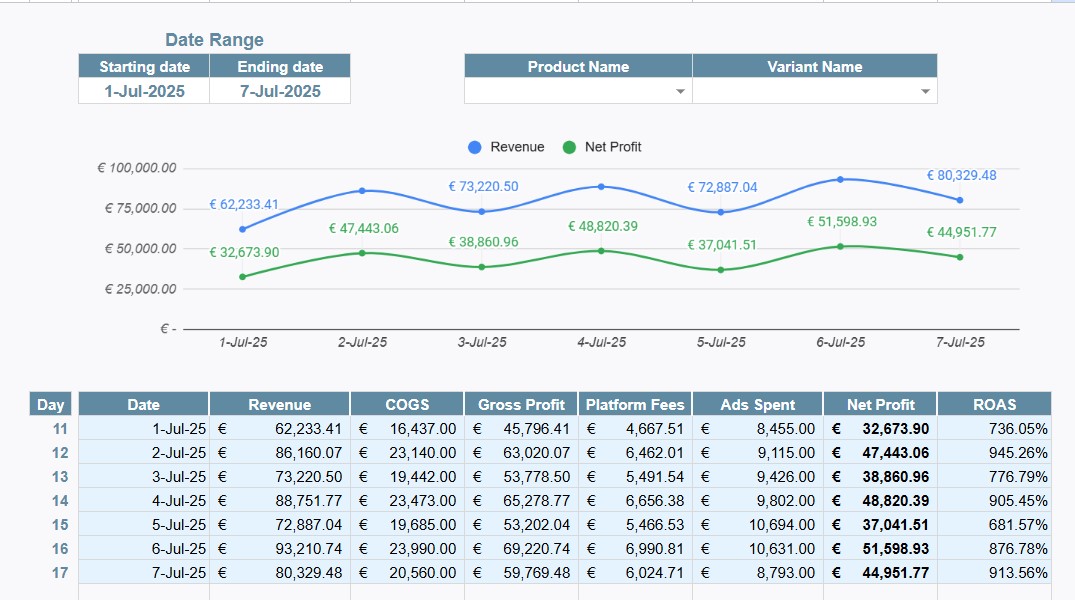Open the Product Name dropdown arrow
The image size is (1075, 600).
coord(680,91)
